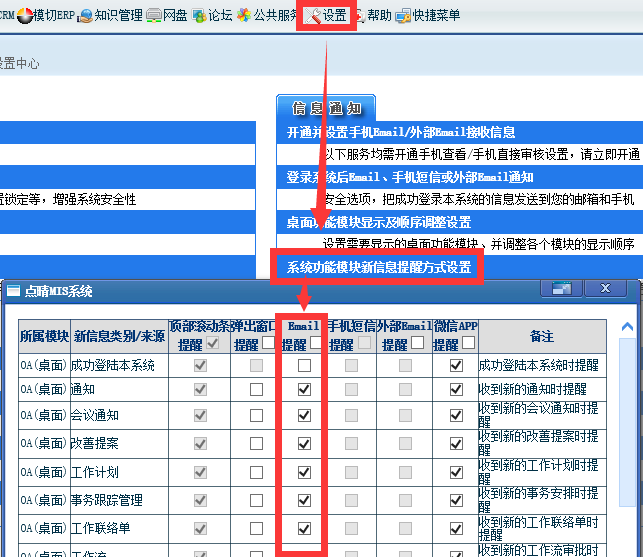Open 知识管理 via its icon
The image size is (643, 557).
coord(86,15)
